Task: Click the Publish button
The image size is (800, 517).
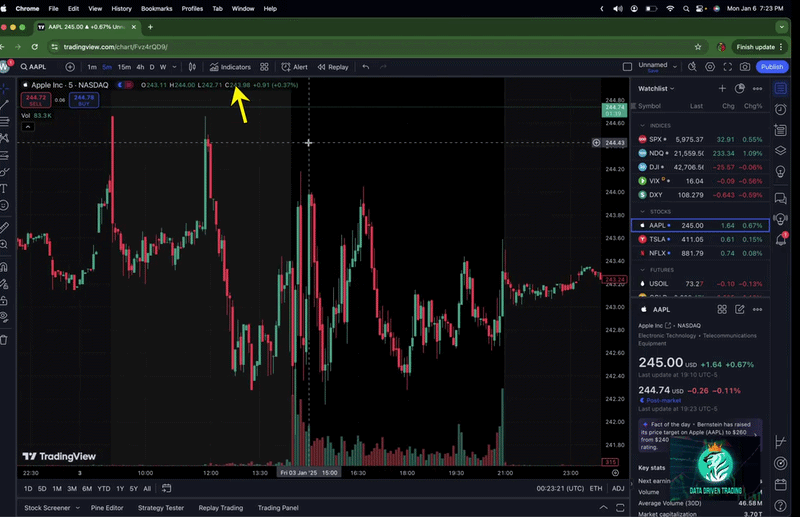Action: pos(771,67)
